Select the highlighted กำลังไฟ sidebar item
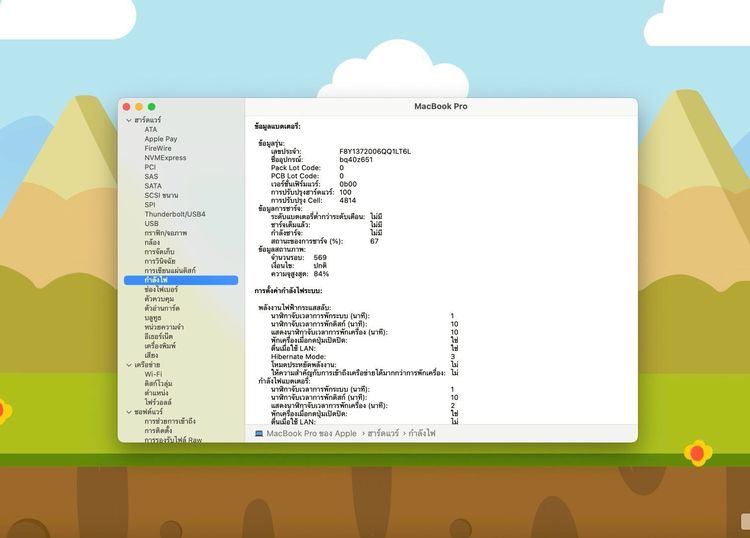This screenshot has height=538, width=750. click(x=155, y=280)
